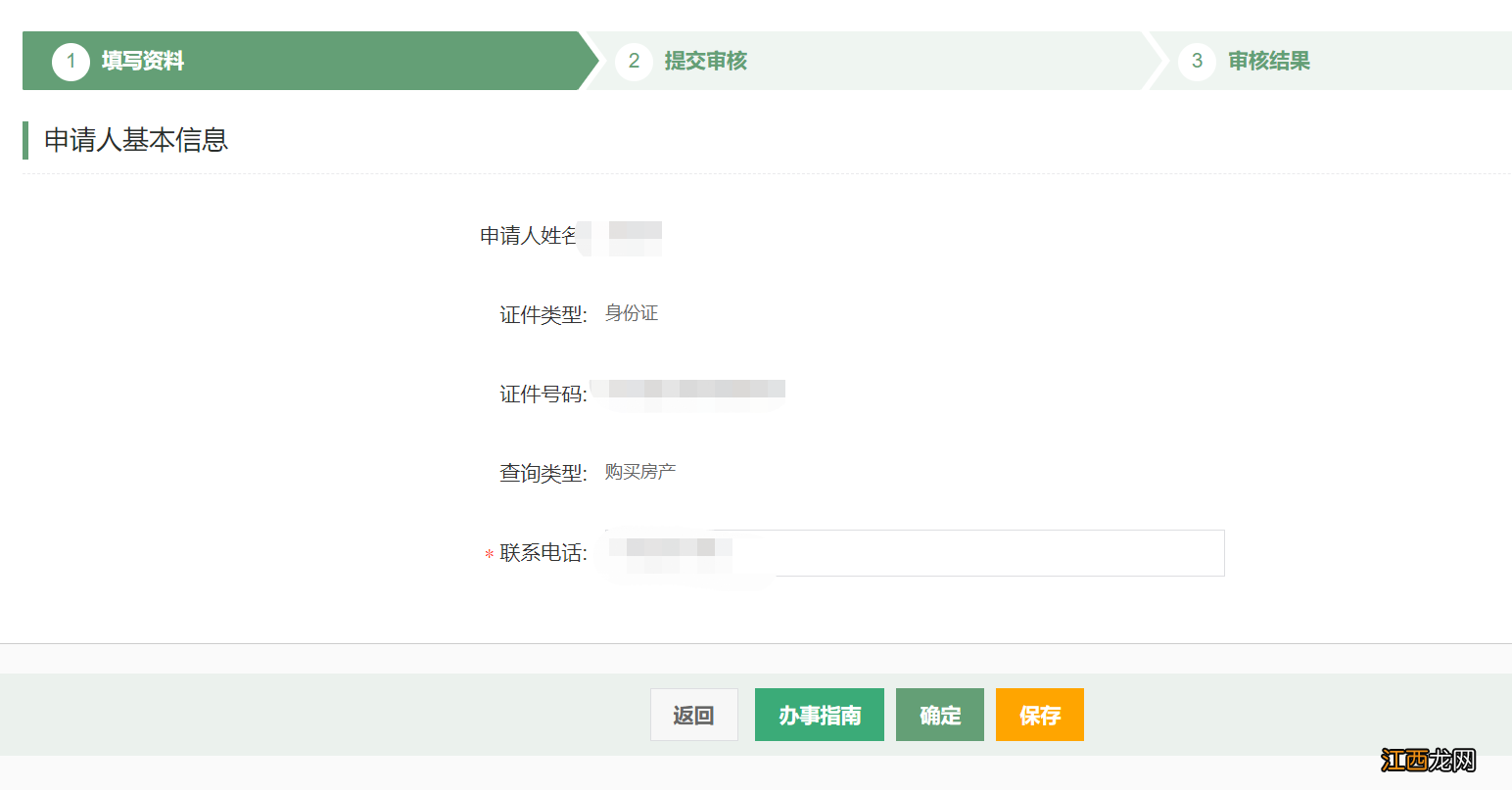
Task: Click the 申请人姓名 label
Action: [x=529, y=236]
